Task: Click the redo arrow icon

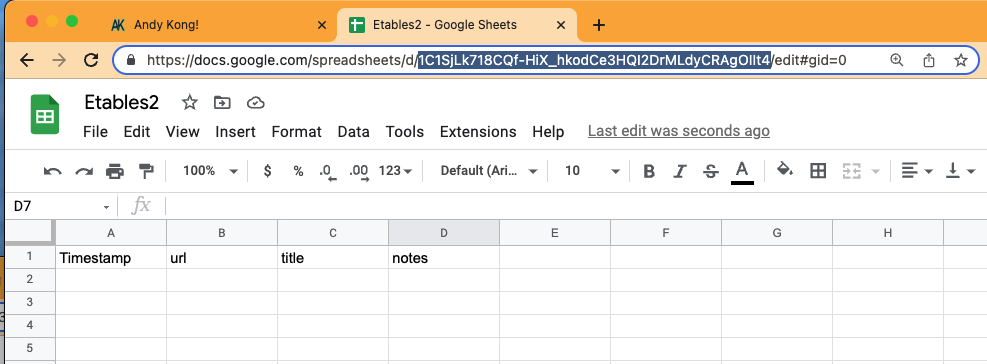Action: 84,171
